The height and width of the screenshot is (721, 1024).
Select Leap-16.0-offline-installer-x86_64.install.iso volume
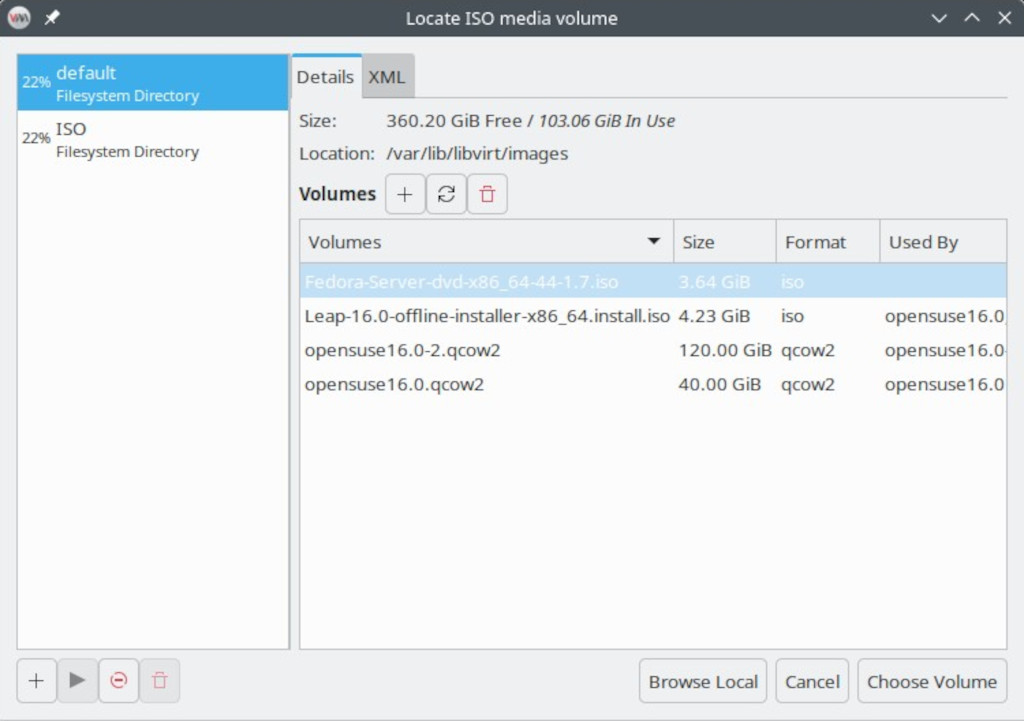tap(653, 316)
